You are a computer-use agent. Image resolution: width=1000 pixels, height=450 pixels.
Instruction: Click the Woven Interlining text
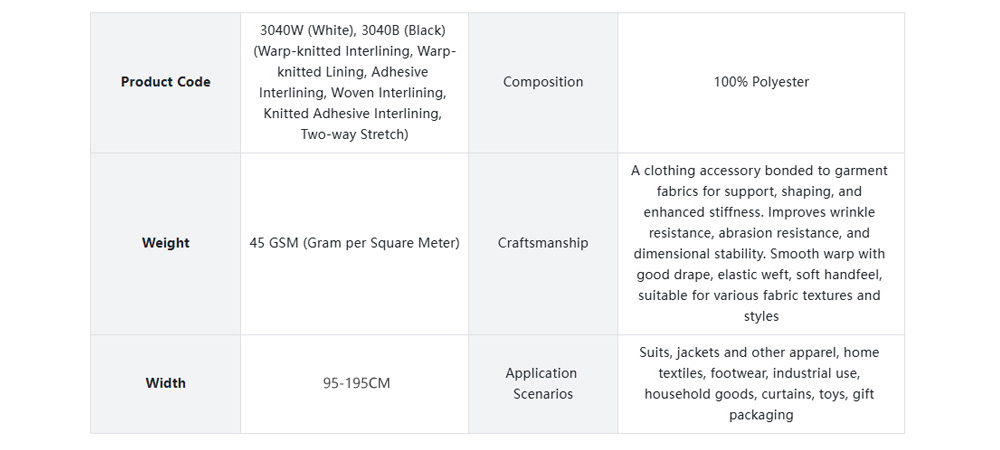(x=389, y=92)
